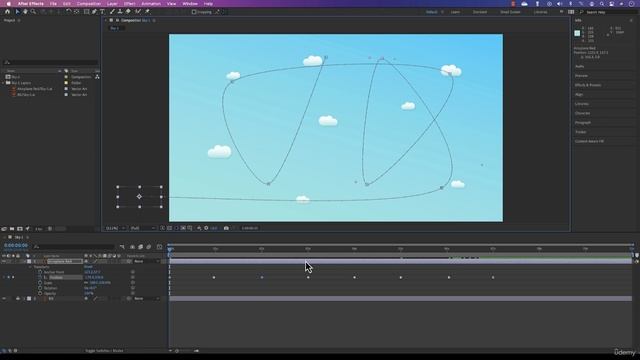This screenshot has height=360, width=640.
Task: Collapse the Aeroplane Red layer properties
Action: pyautogui.click(x=25, y=261)
